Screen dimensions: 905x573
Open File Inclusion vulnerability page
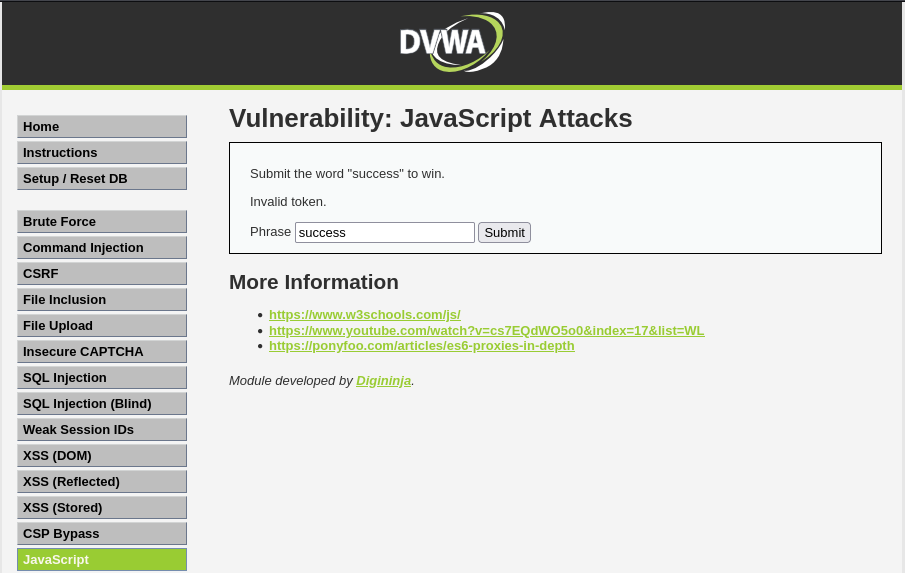(101, 300)
